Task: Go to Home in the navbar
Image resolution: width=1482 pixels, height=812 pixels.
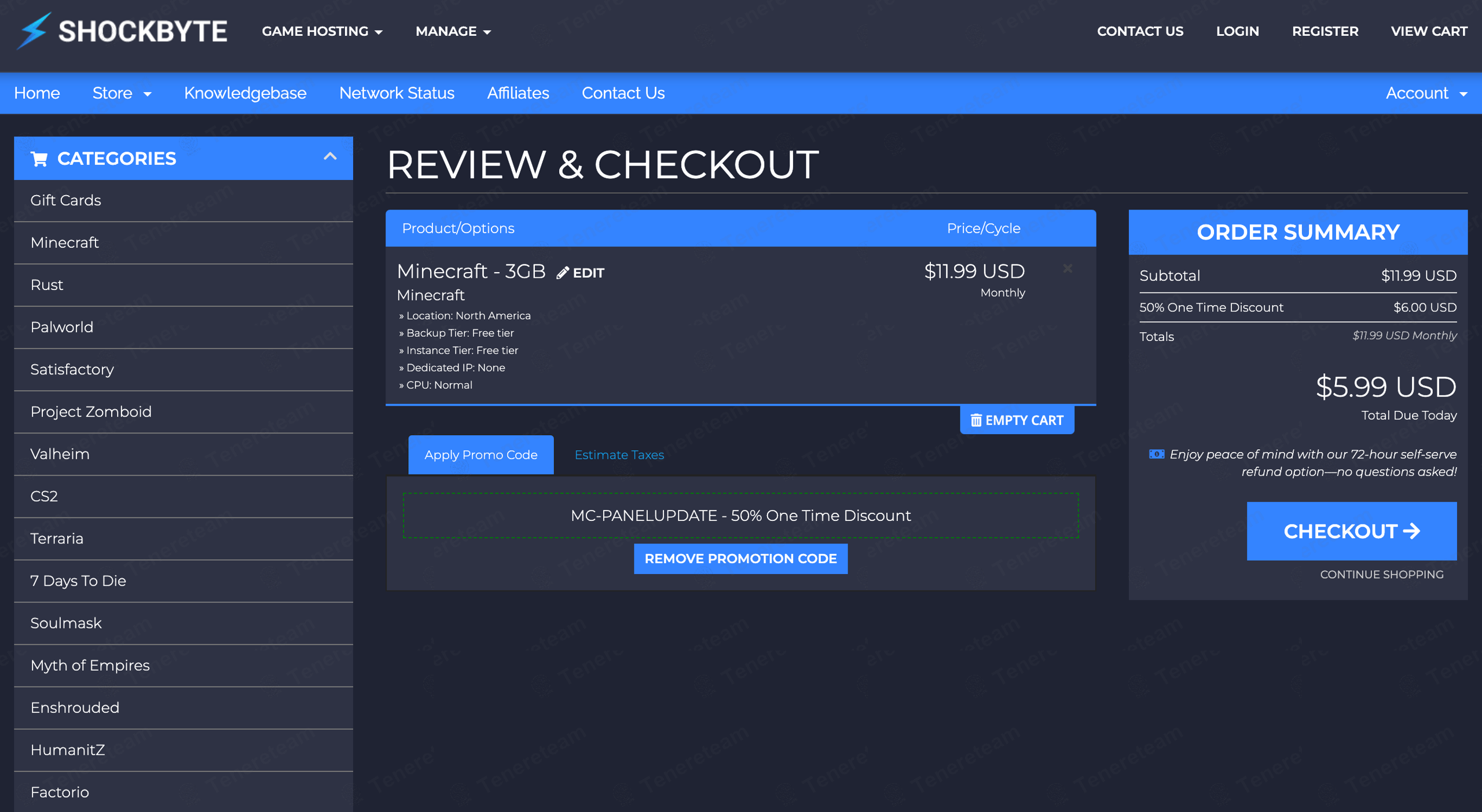Action: coord(37,93)
